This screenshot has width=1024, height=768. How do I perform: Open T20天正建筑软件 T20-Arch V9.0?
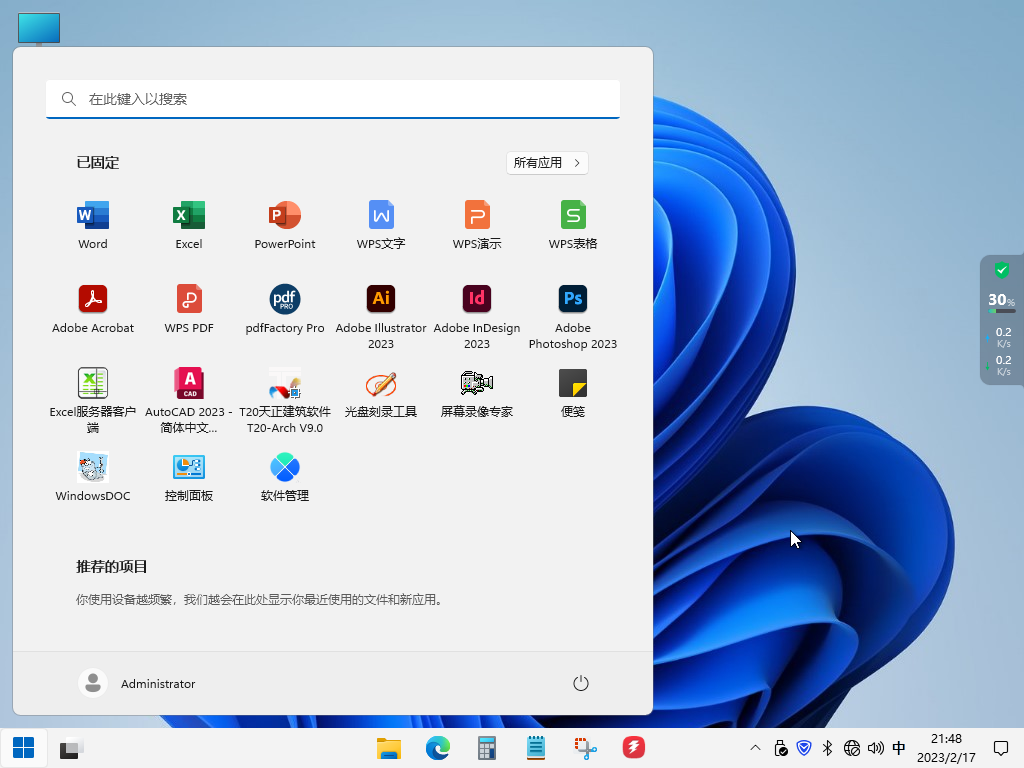[285, 401]
